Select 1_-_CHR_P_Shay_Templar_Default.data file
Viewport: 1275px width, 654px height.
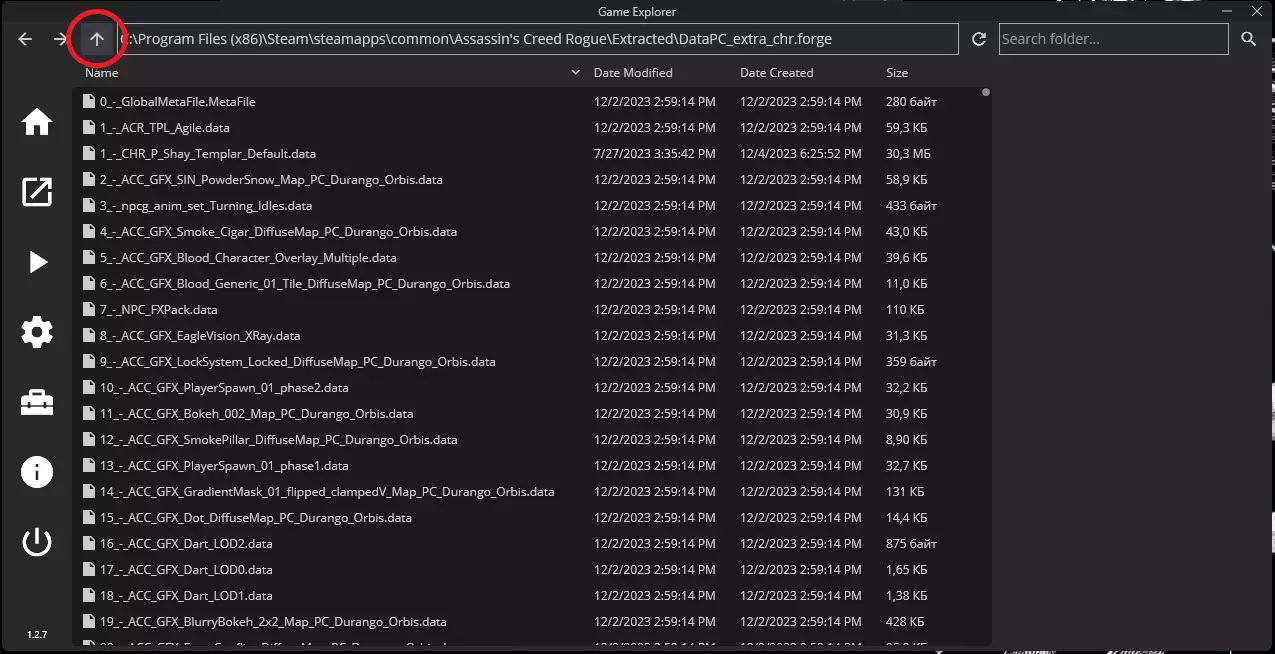208,154
